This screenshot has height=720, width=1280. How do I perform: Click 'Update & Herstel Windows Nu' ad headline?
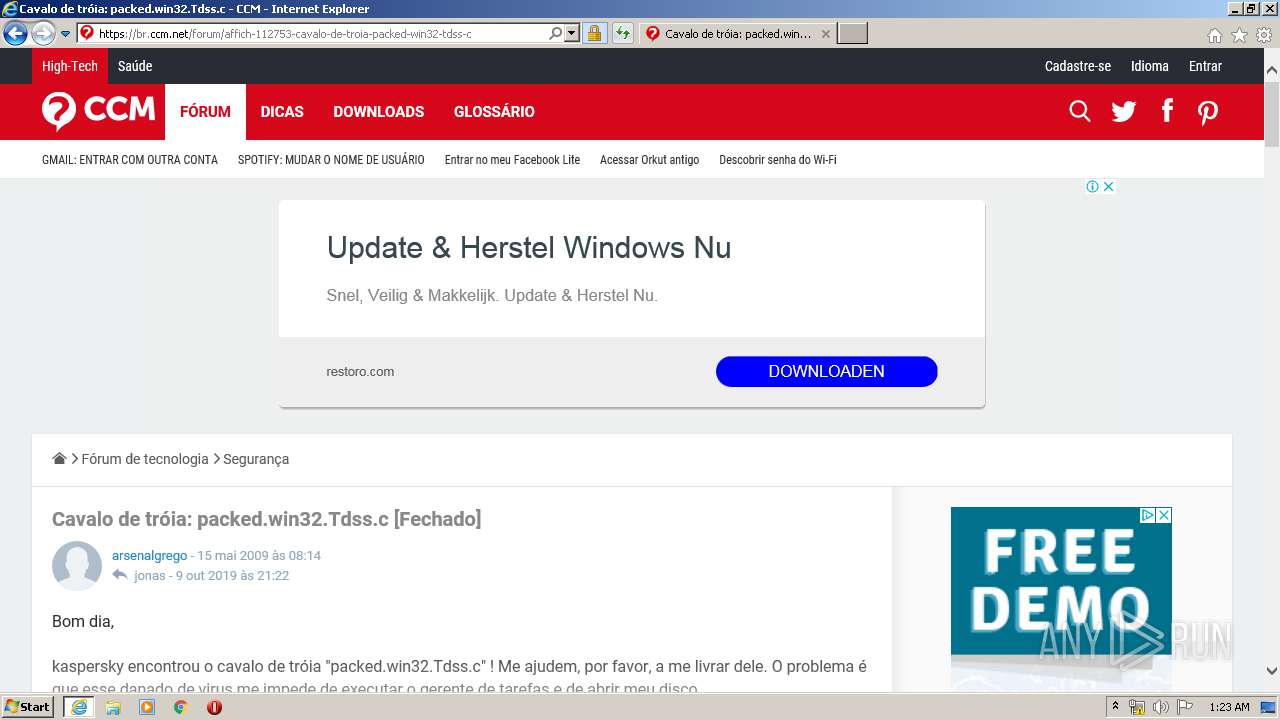pos(529,248)
